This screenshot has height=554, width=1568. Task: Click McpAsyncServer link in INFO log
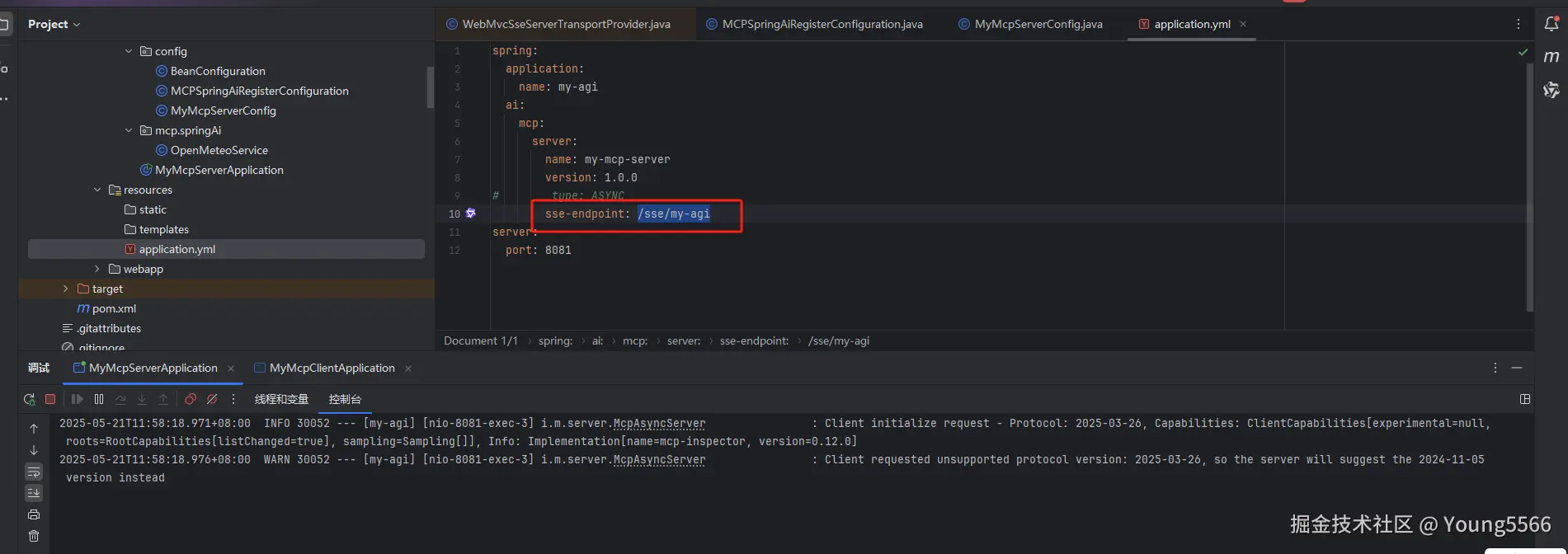tap(659, 423)
